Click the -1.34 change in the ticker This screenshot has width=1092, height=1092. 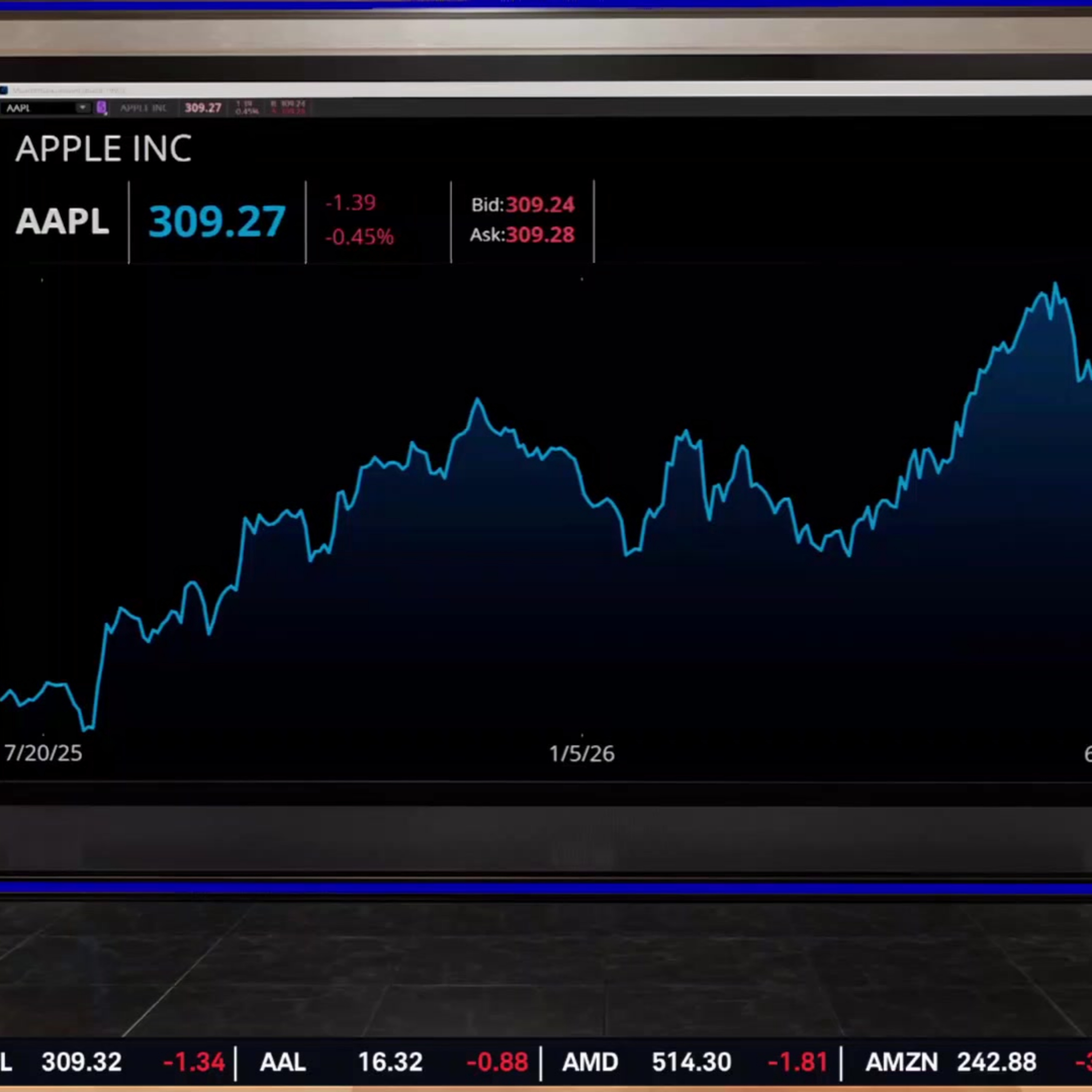click(194, 1062)
